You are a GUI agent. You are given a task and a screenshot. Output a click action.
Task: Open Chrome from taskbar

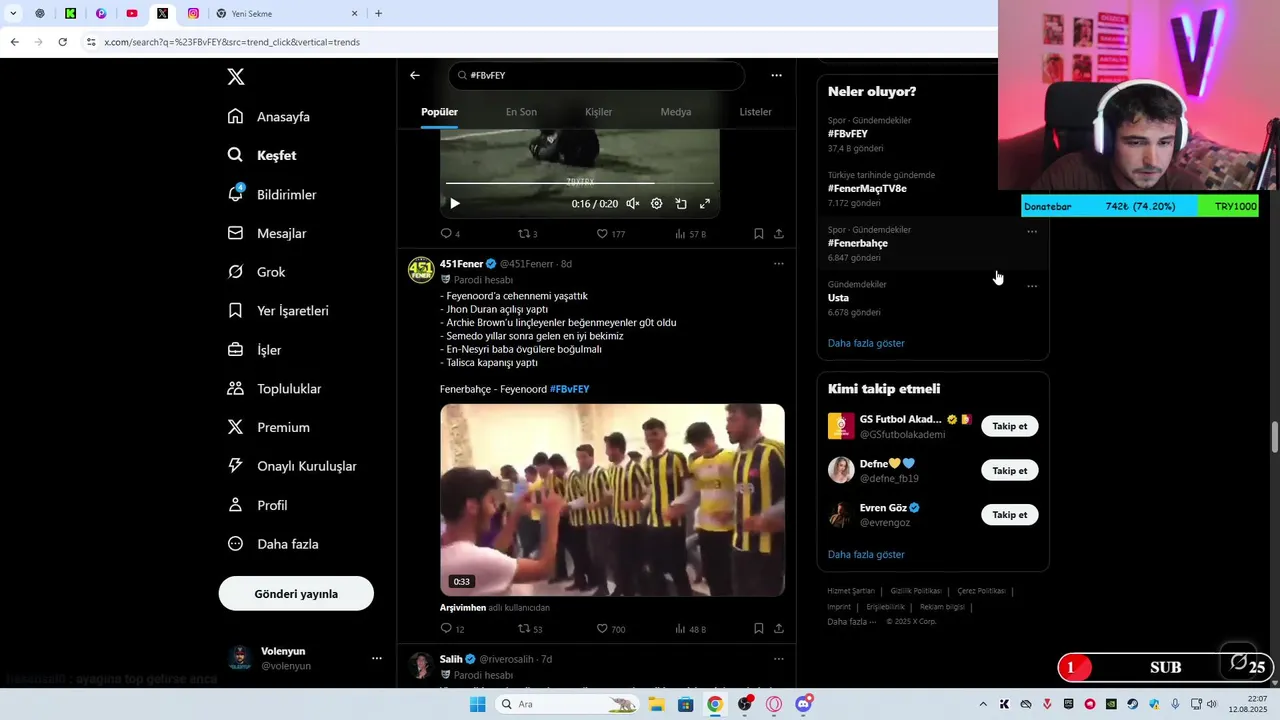click(714, 704)
